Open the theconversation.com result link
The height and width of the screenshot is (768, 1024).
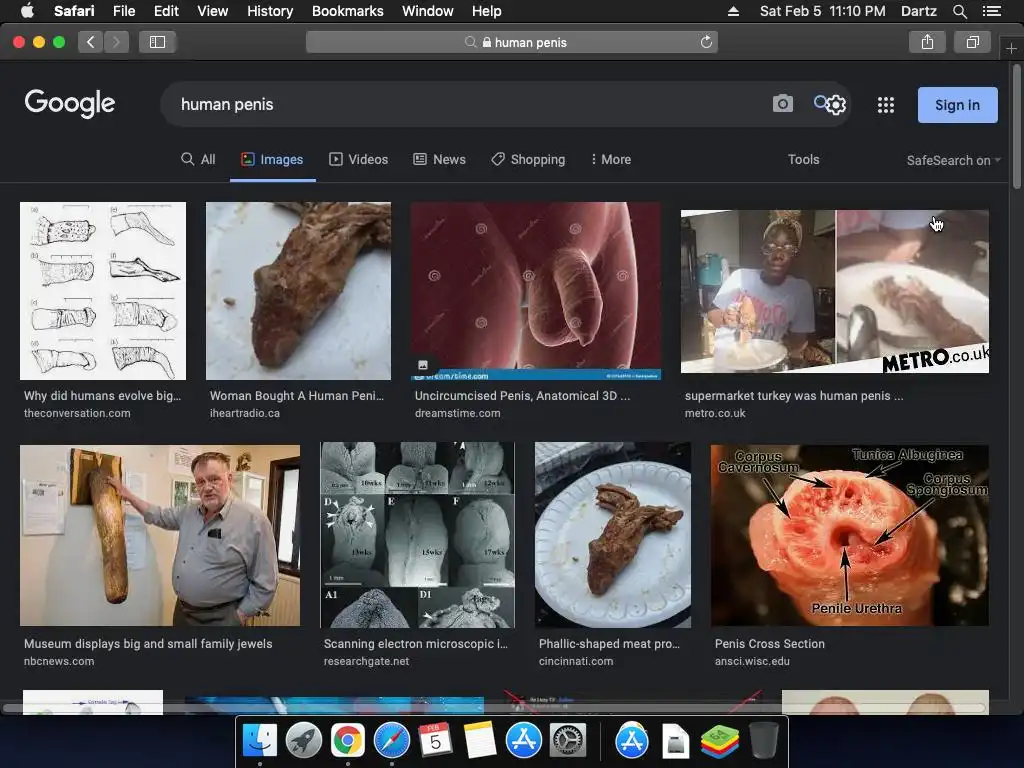pyautogui.click(x=77, y=413)
